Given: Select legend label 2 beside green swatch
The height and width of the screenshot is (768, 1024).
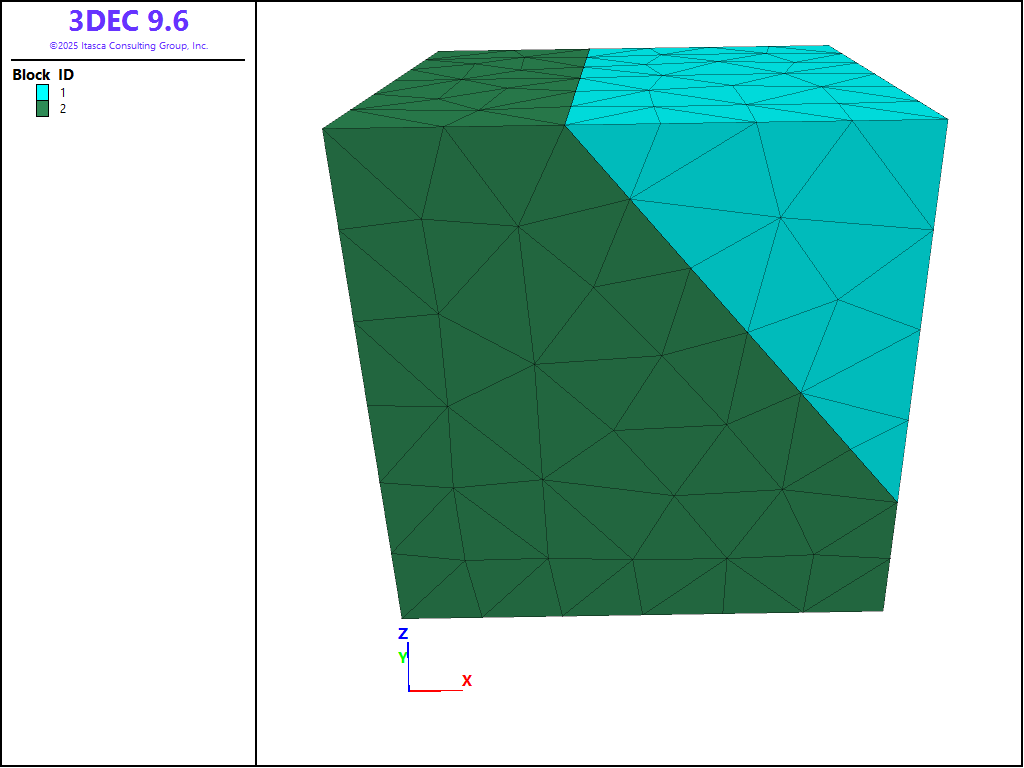Looking at the screenshot, I should [x=63, y=108].
